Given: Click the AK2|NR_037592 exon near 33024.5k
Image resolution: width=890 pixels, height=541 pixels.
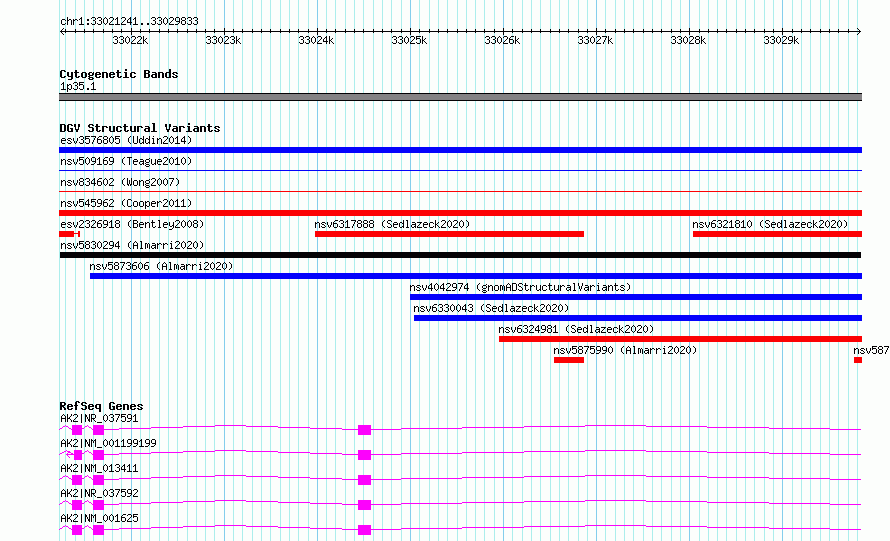Looking at the screenshot, I should [364, 505].
